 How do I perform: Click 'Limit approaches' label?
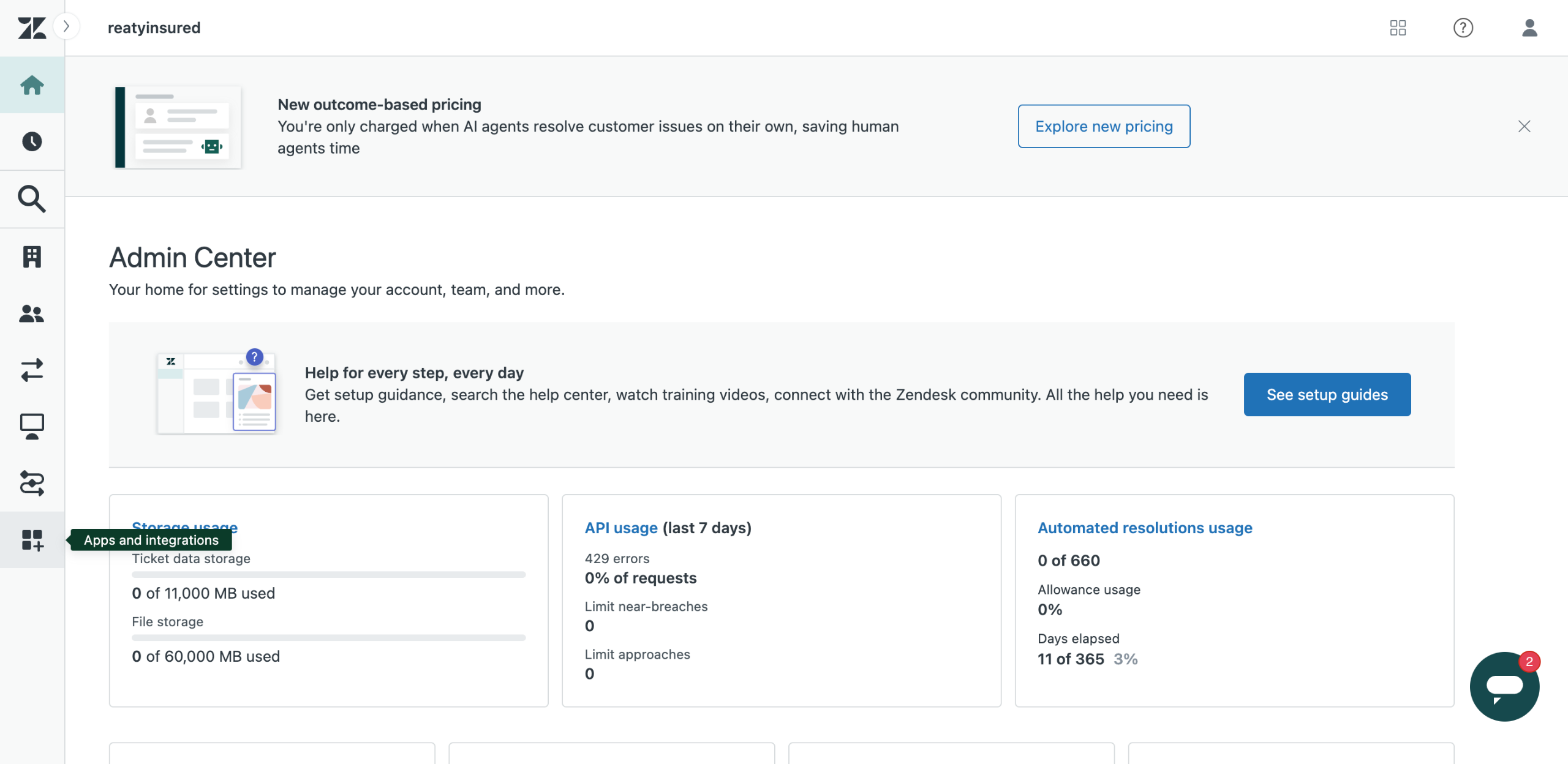coord(637,654)
